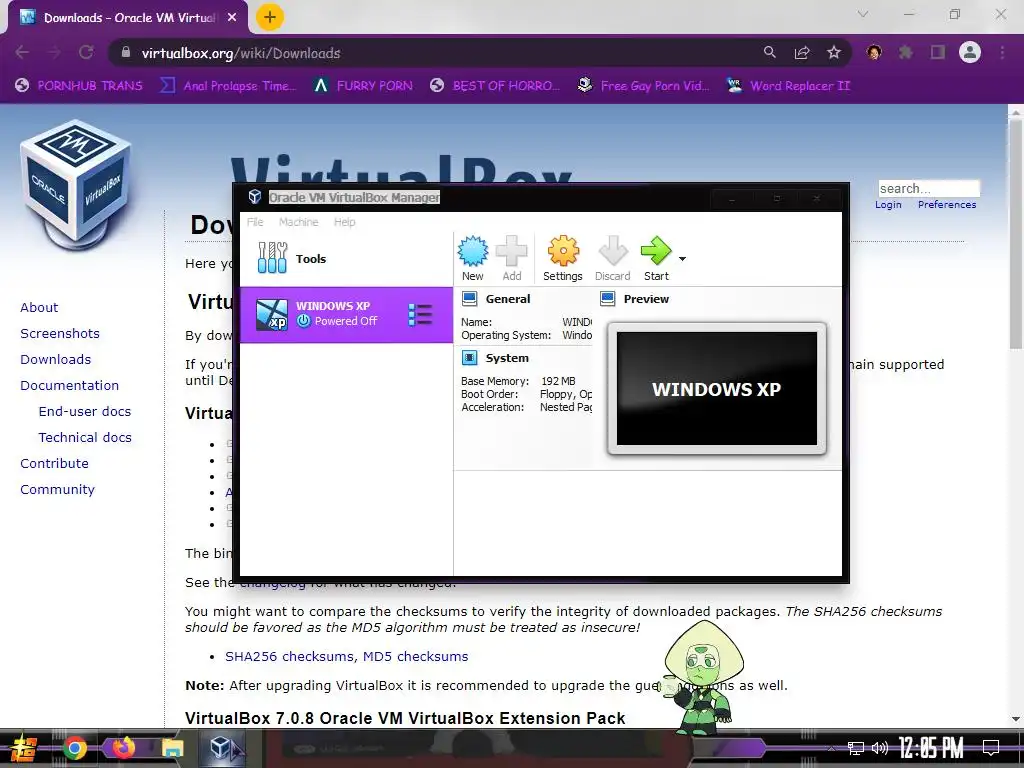Screen dimensions: 1024x768
Task: Open a new browser tab with plus button
Action: [x=270, y=17]
